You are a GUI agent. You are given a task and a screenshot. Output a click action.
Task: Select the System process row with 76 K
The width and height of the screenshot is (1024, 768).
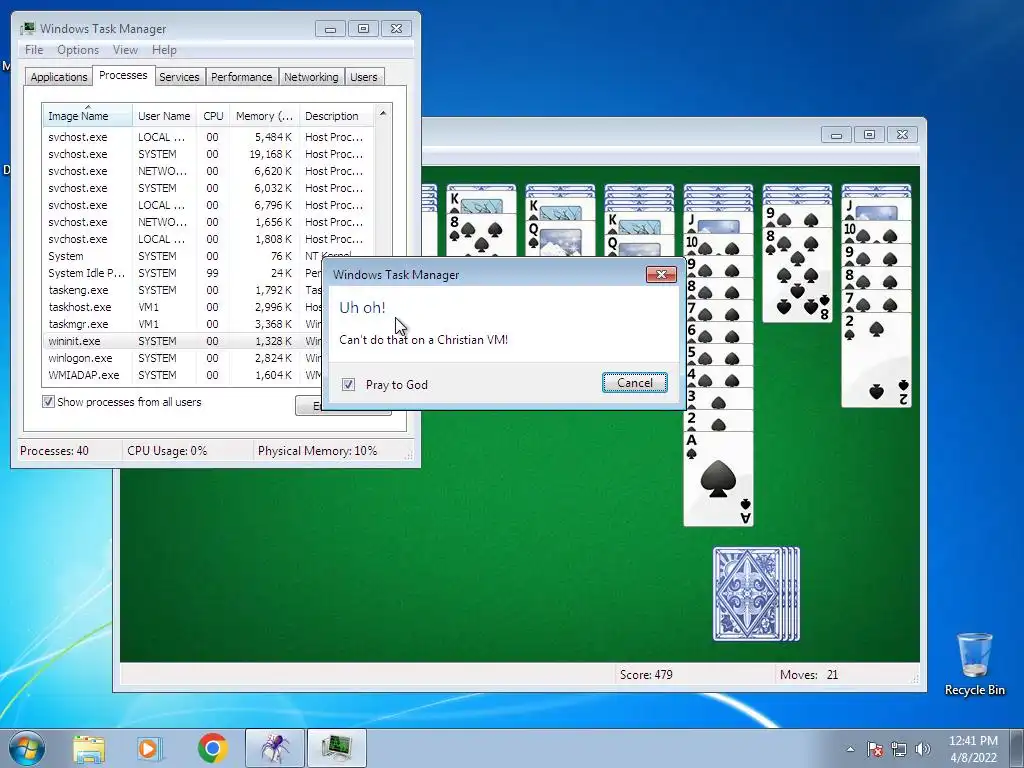[x=209, y=256]
